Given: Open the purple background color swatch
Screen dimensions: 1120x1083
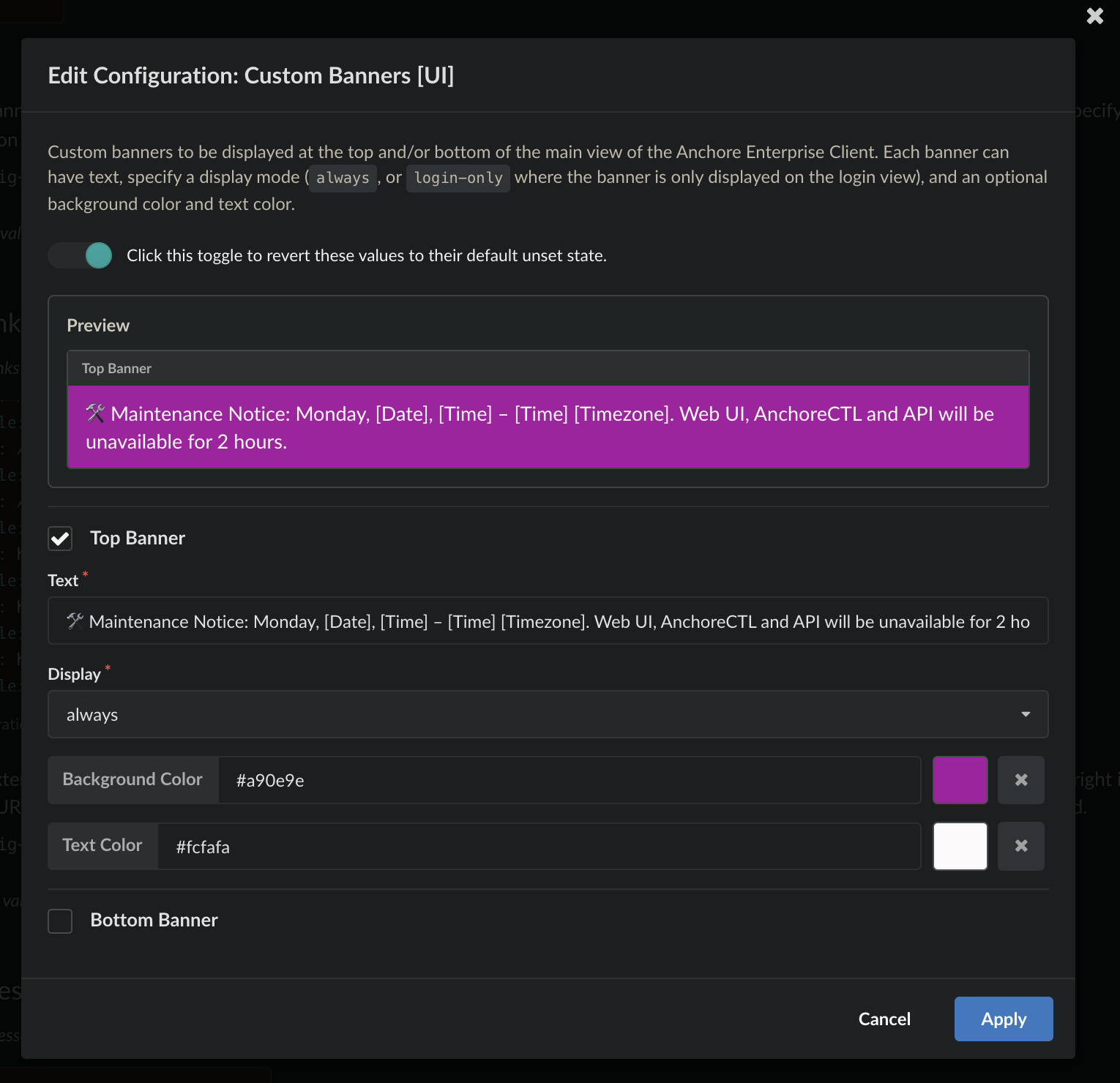Looking at the screenshot, I should pyautogui.click(x=960, y=779).
